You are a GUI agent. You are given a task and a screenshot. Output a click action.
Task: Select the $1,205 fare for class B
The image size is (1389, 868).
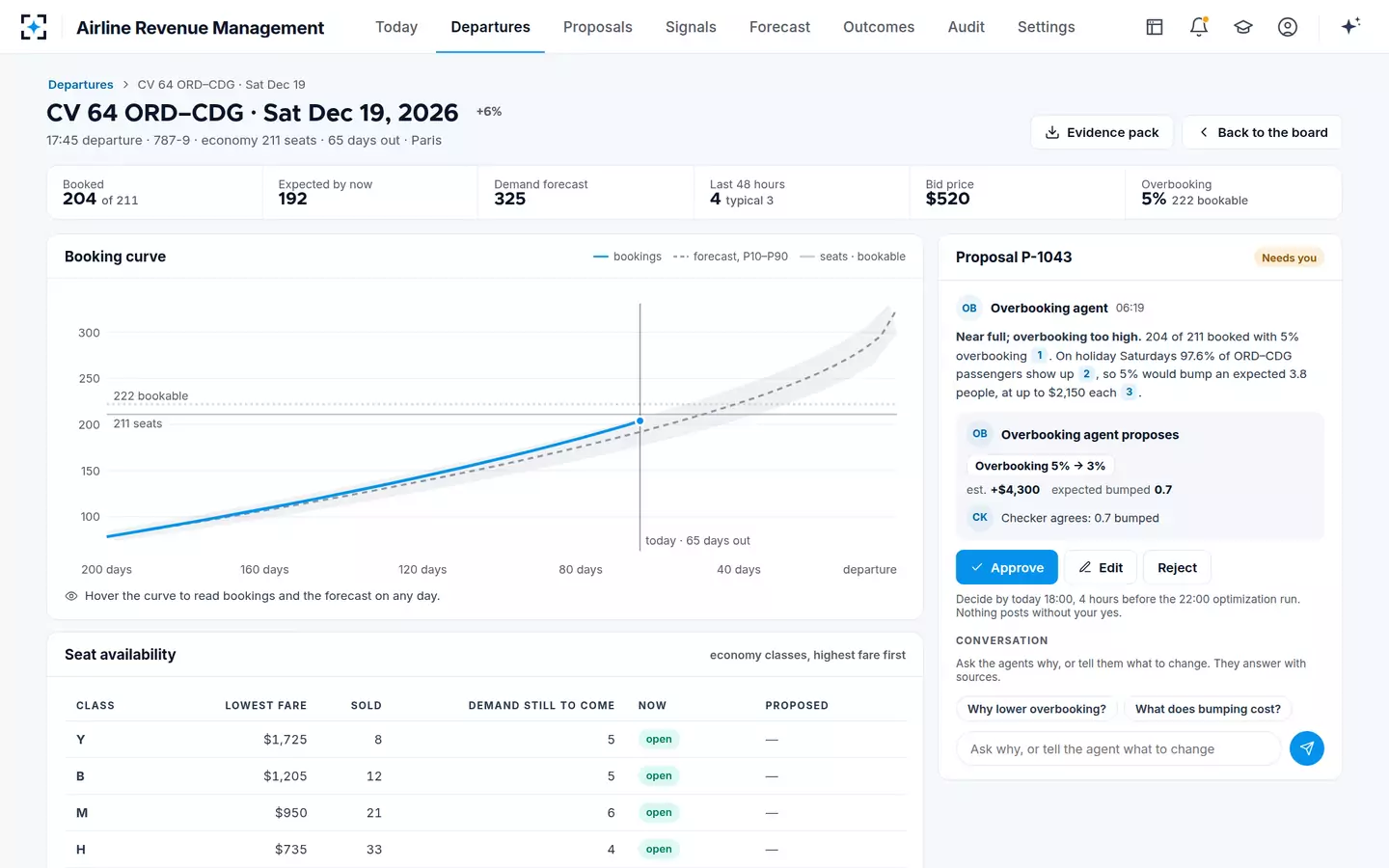coord(286,776)
